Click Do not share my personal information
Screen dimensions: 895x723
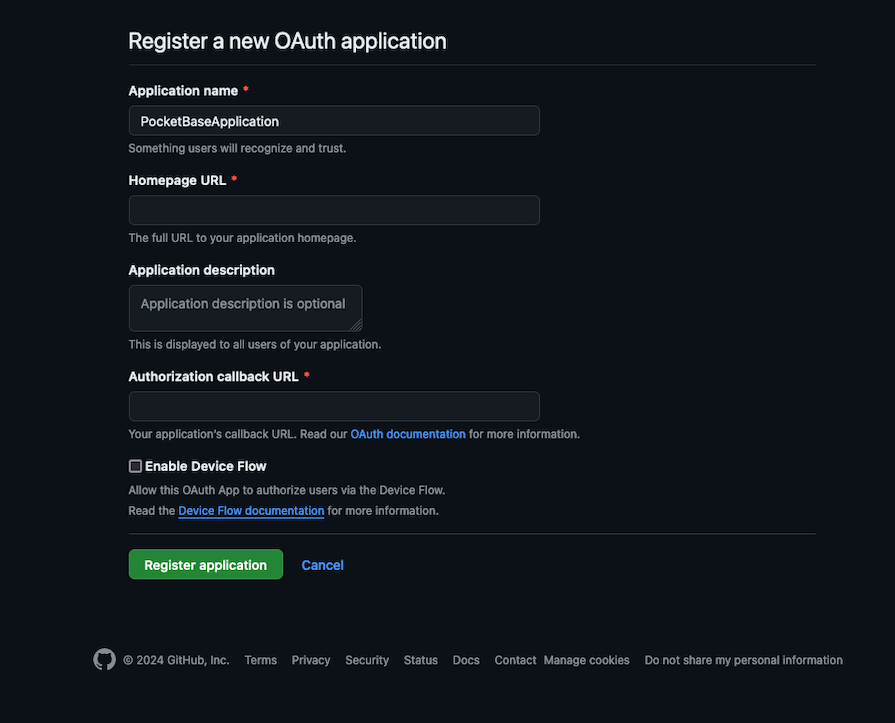tap(743, 660)
